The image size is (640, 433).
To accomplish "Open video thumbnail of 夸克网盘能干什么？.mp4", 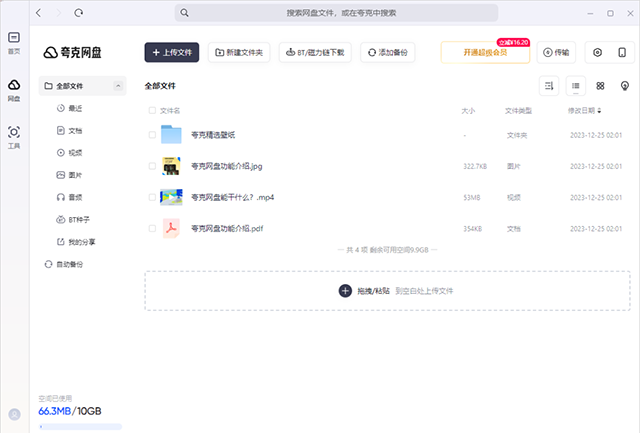I will 171,197.
